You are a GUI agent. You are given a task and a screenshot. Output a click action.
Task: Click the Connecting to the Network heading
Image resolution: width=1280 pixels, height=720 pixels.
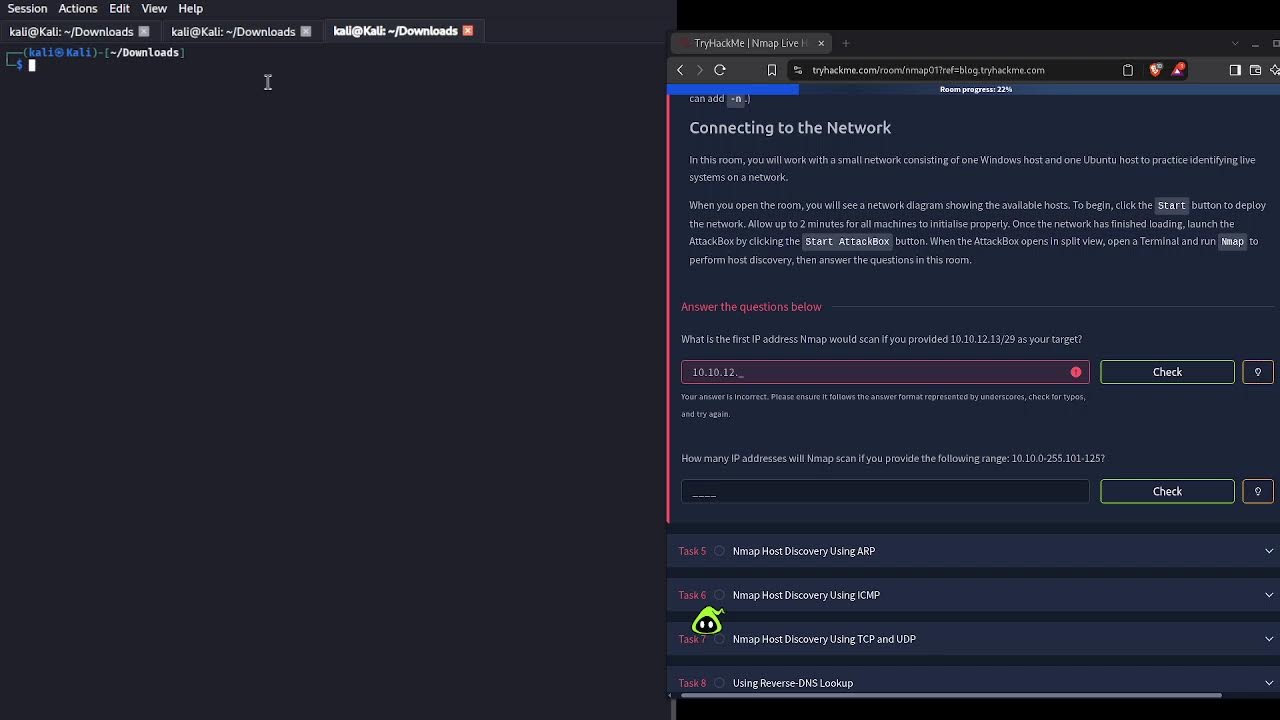pos(790,128)
